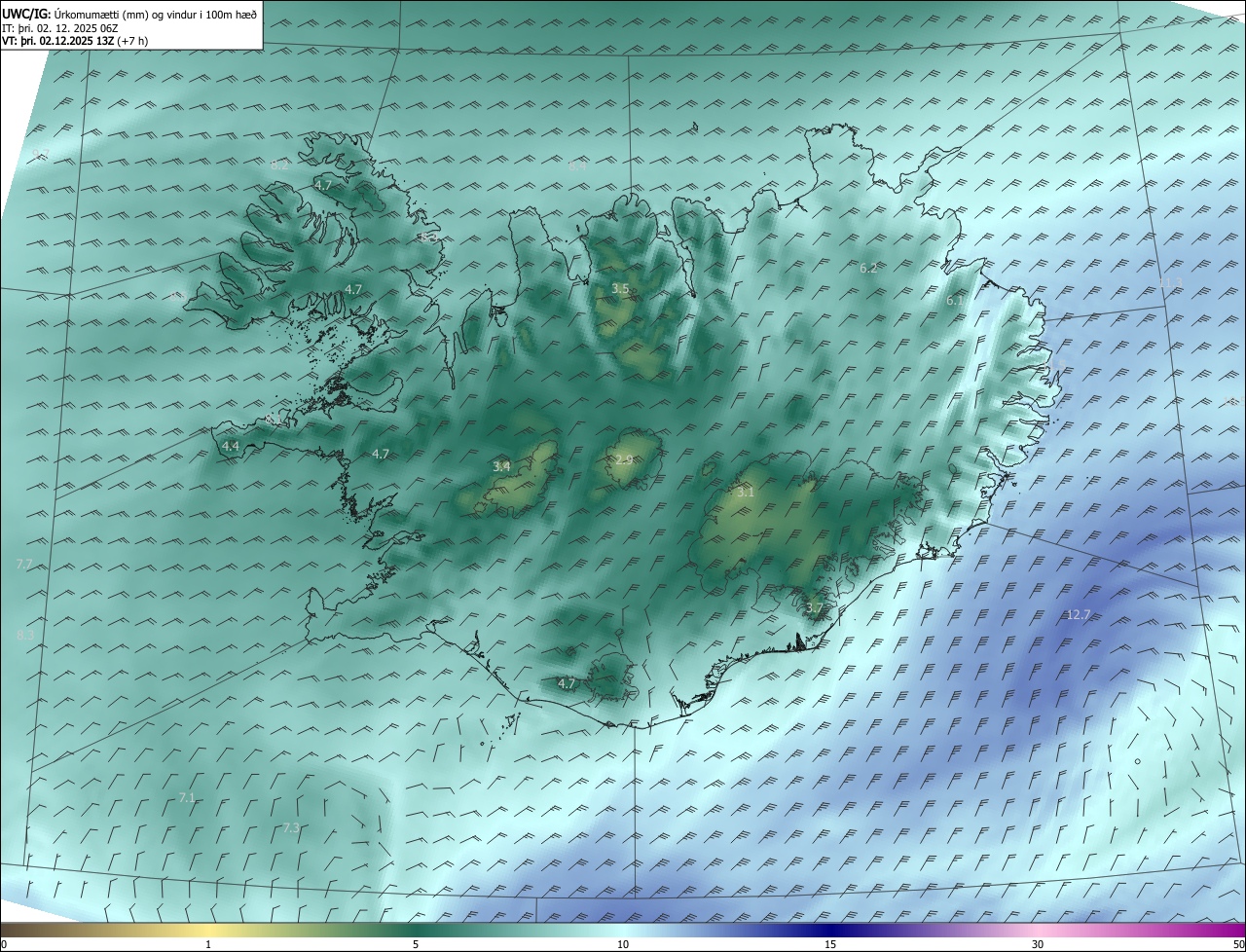This screenshot has width=1246, height=952.
Task: Click the "11.3" value label
Action: click(x=1171, y=282)
